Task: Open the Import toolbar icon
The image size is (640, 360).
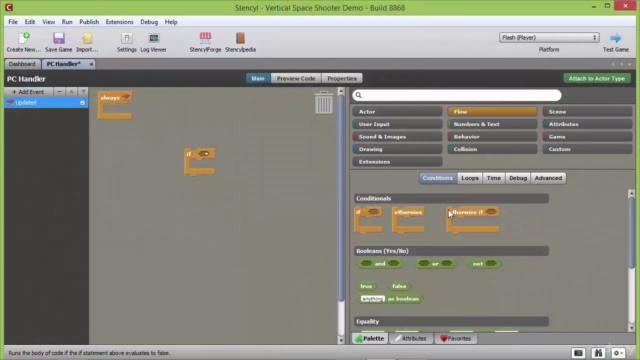Action: (x=87, y=38)
